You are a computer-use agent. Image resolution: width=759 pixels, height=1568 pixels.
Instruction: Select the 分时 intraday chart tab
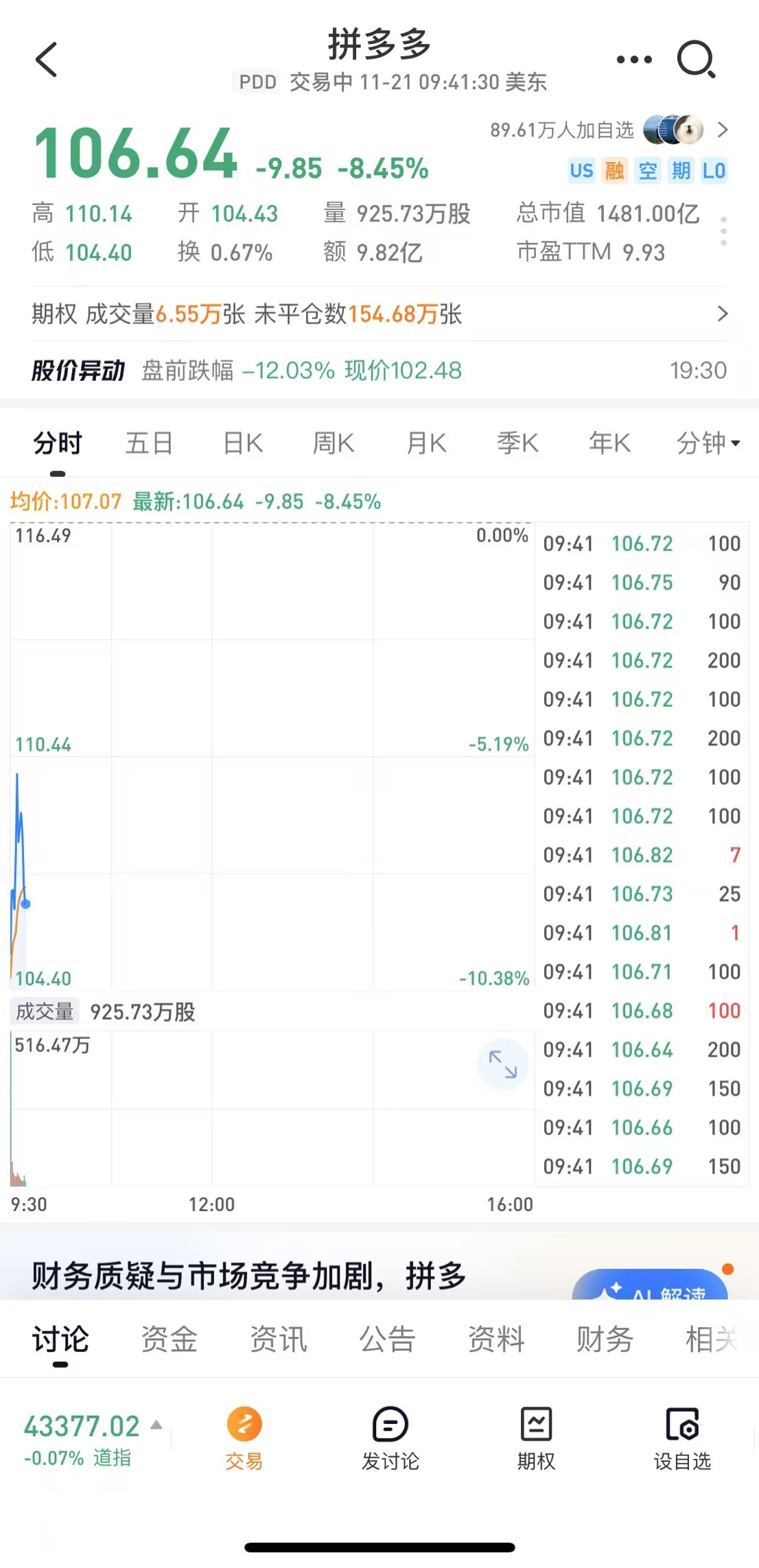point(58,443)
